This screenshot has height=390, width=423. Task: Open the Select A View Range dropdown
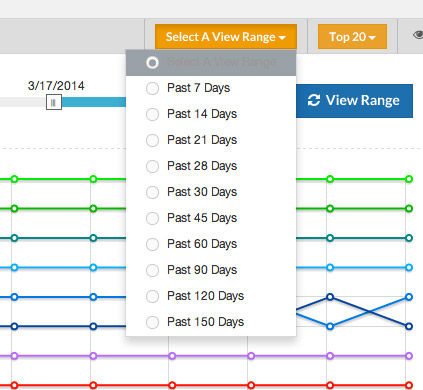(x=226, y=37)
